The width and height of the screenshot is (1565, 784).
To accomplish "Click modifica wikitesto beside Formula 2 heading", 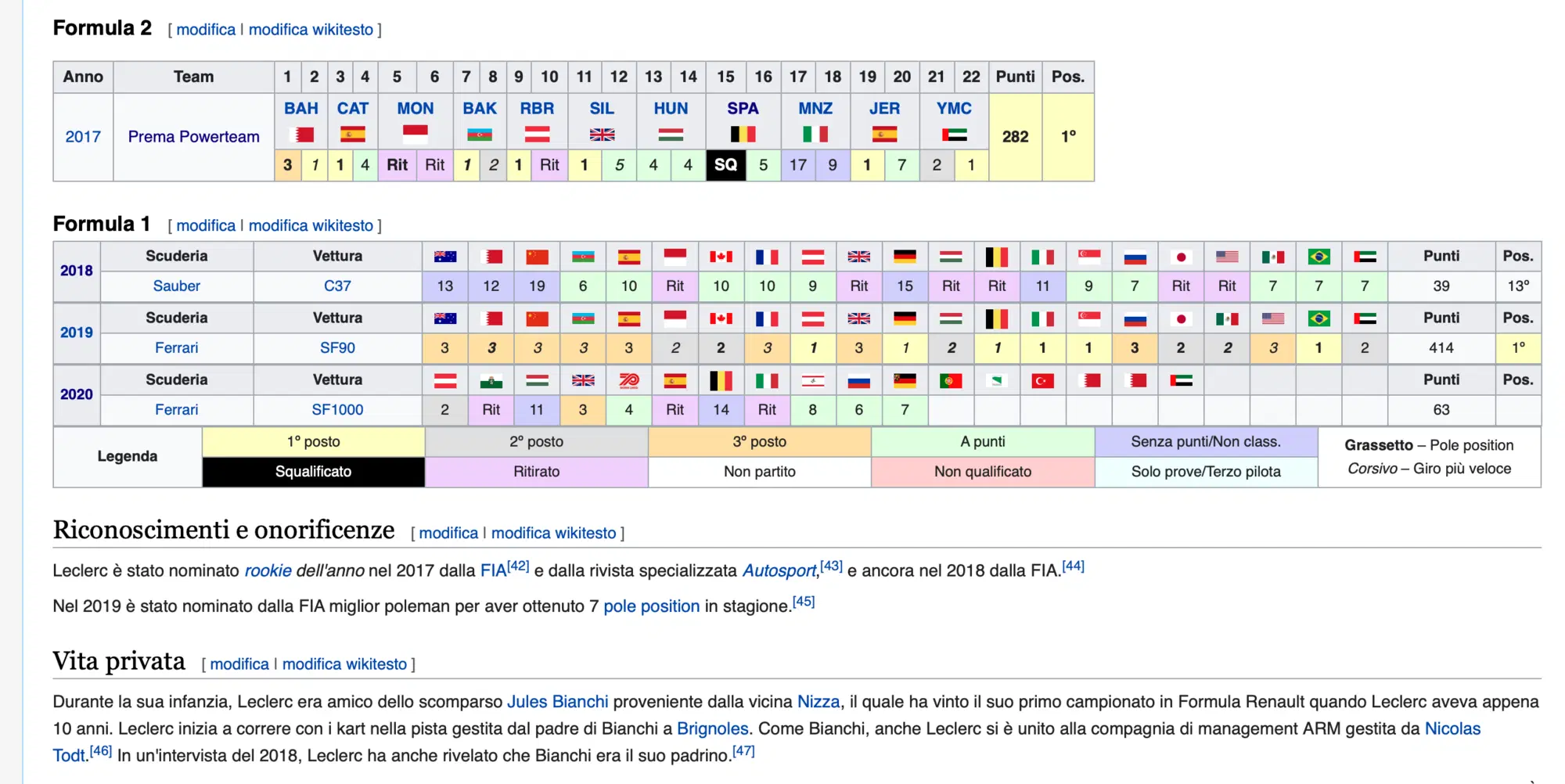I will 311,30.
